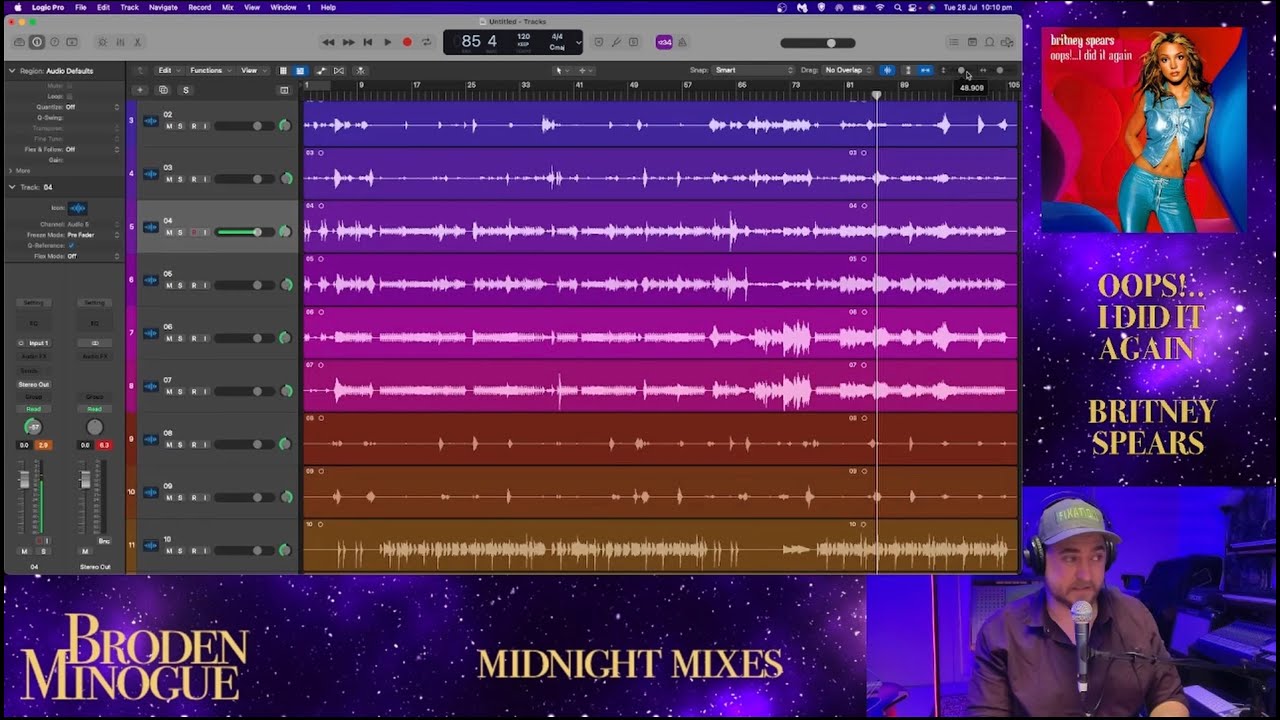Open the Tuner icon
The width and height of the screenshot is (1280, 720).
point(617,42)
